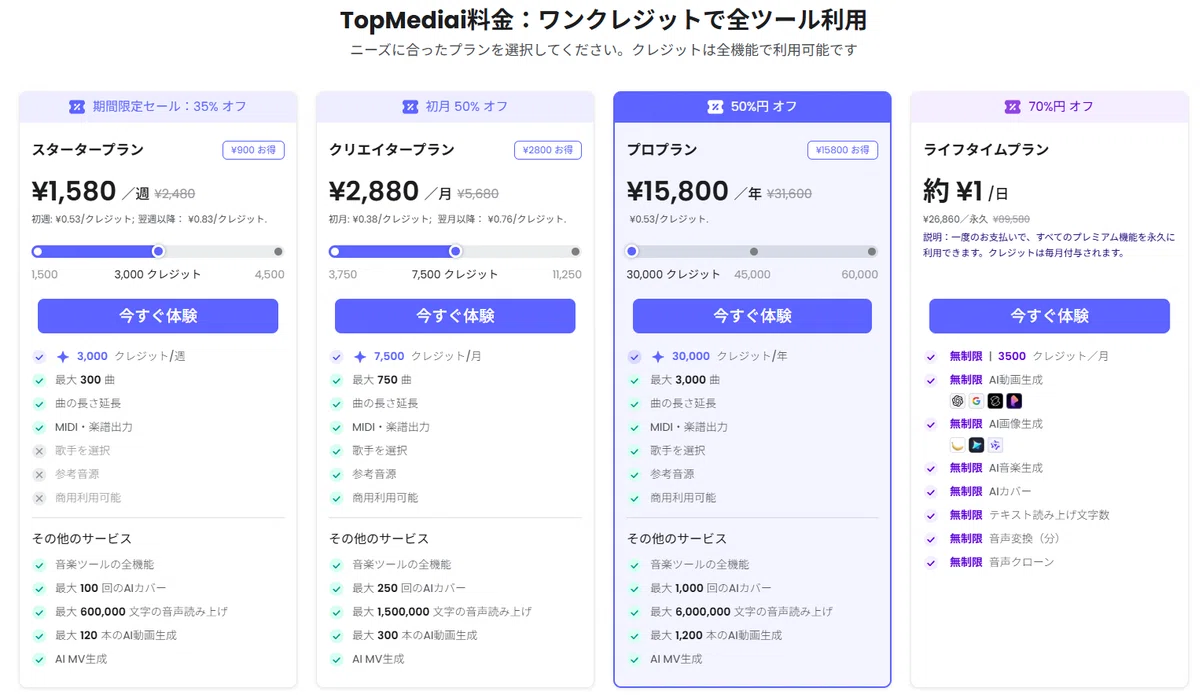The image size is (1200, 695).
Task: Click the blue arrow logo icon under AI画像生成
Action: click(x=976, y=445)
